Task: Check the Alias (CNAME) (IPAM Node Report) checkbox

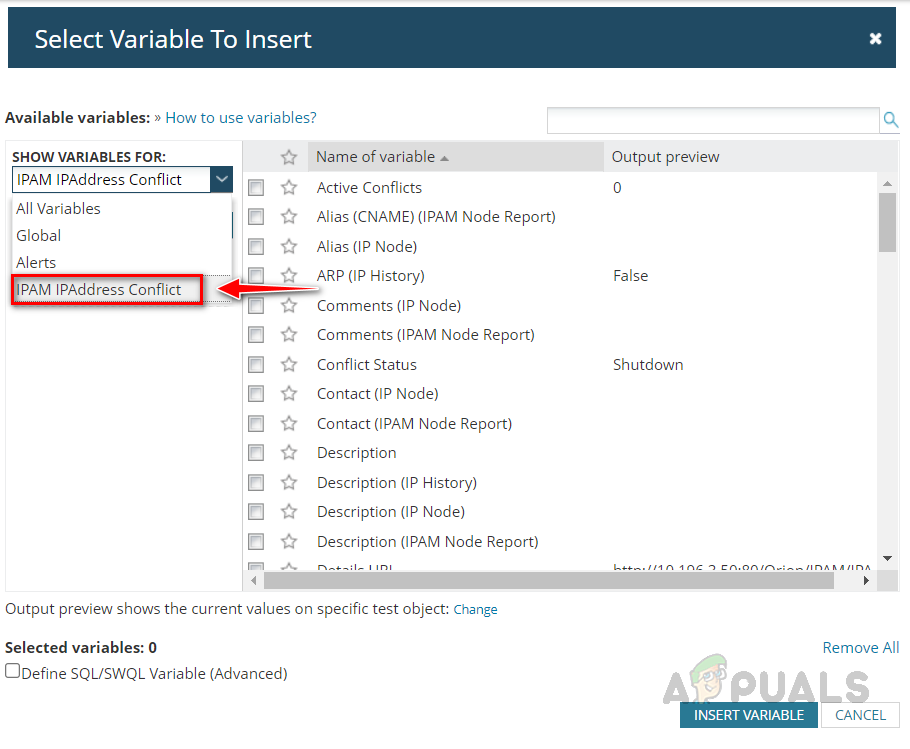Action: 256,216
